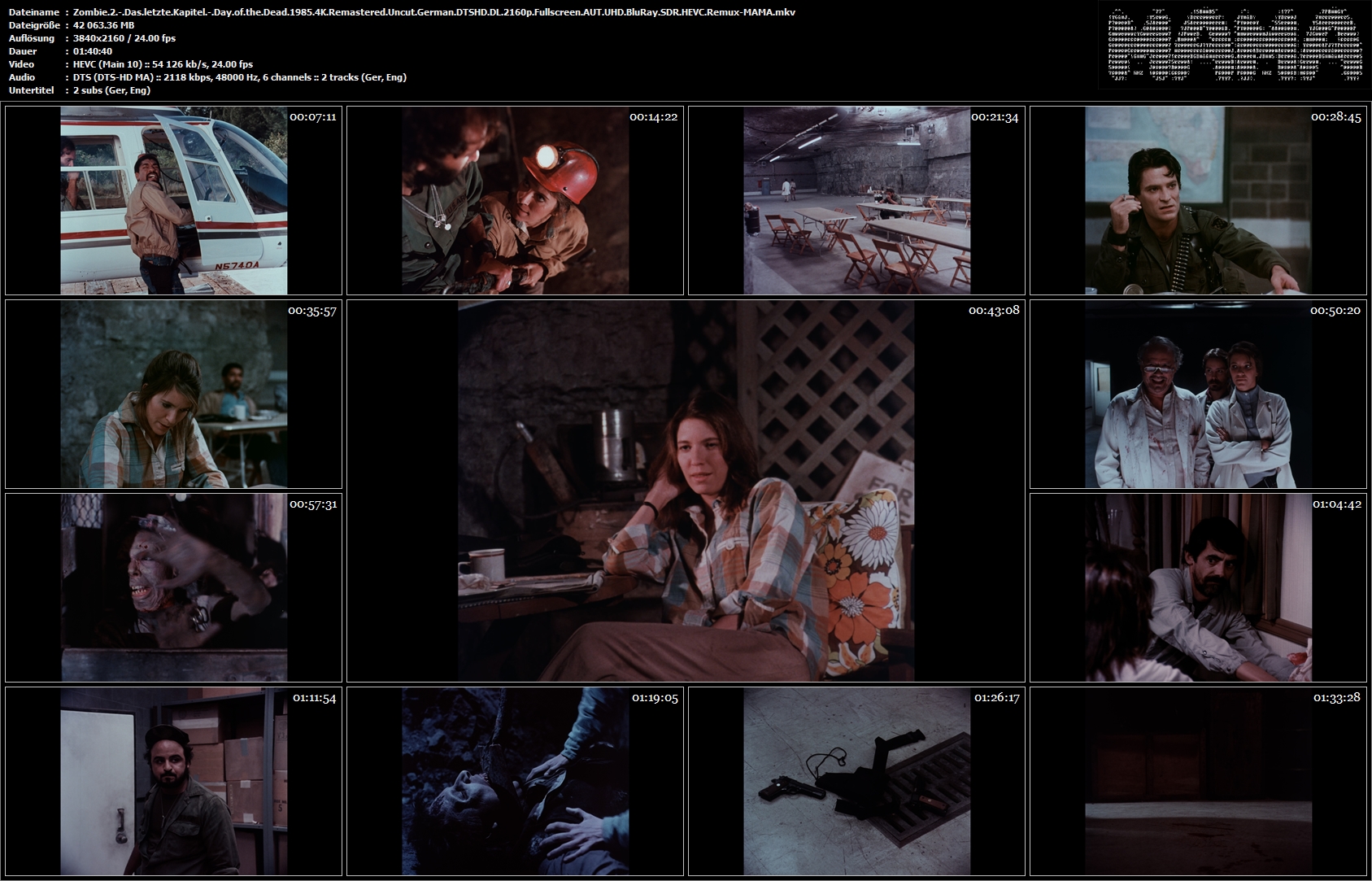
Task: Click the 00:28:45 timestamp
Action: pos(1336,117)
